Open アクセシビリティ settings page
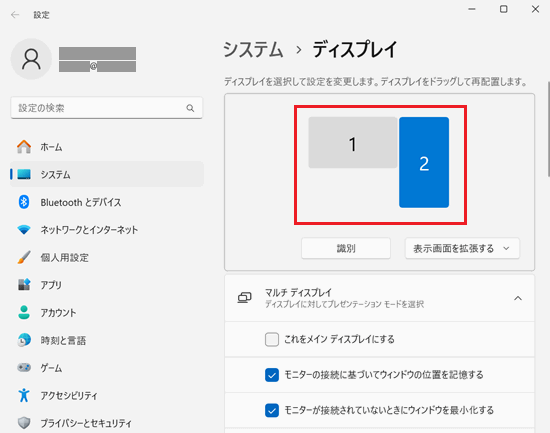The width and height of the screenshot is (550, 433). click(x=107, y=395)
